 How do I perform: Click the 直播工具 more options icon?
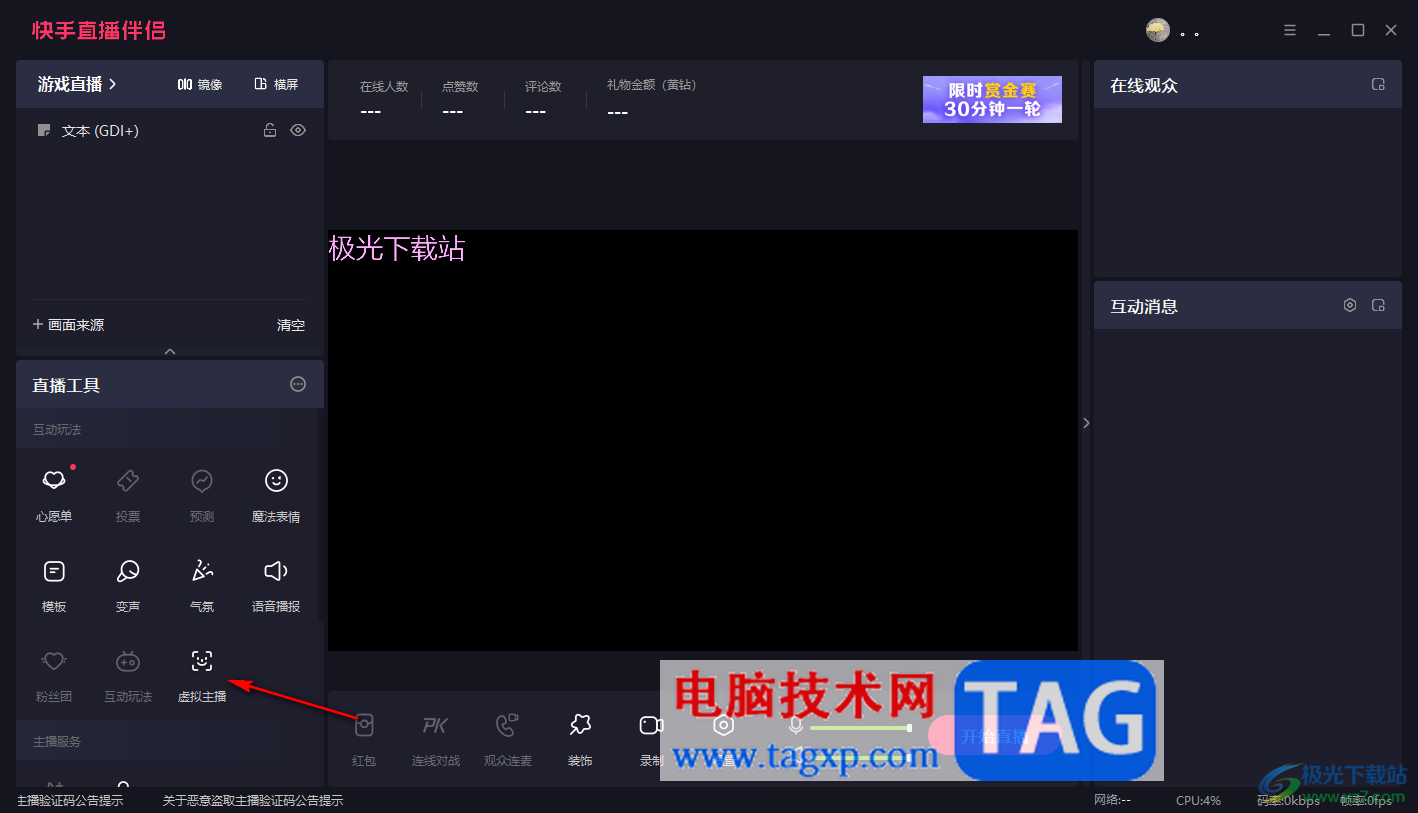(298, 384)
